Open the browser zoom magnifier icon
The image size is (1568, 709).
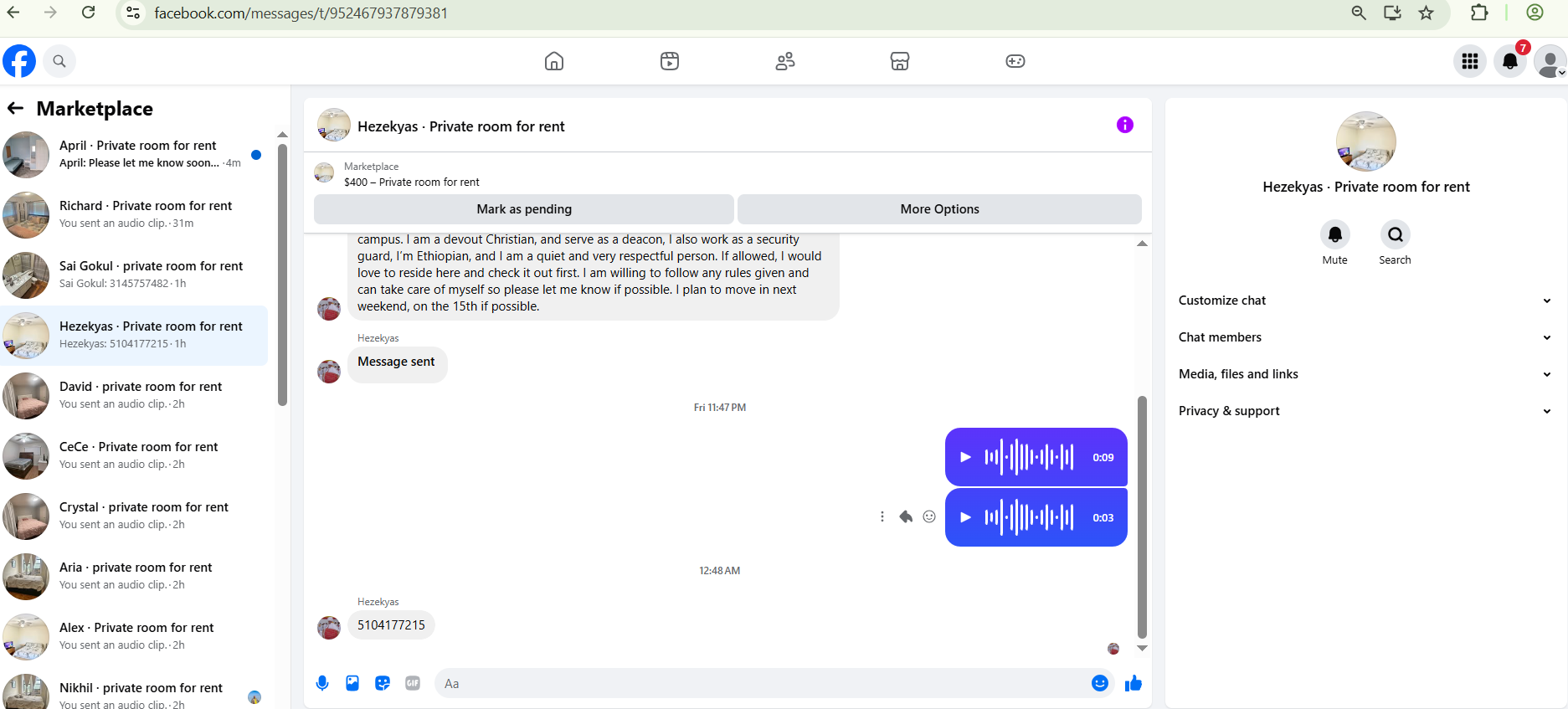coord(1359,13)
